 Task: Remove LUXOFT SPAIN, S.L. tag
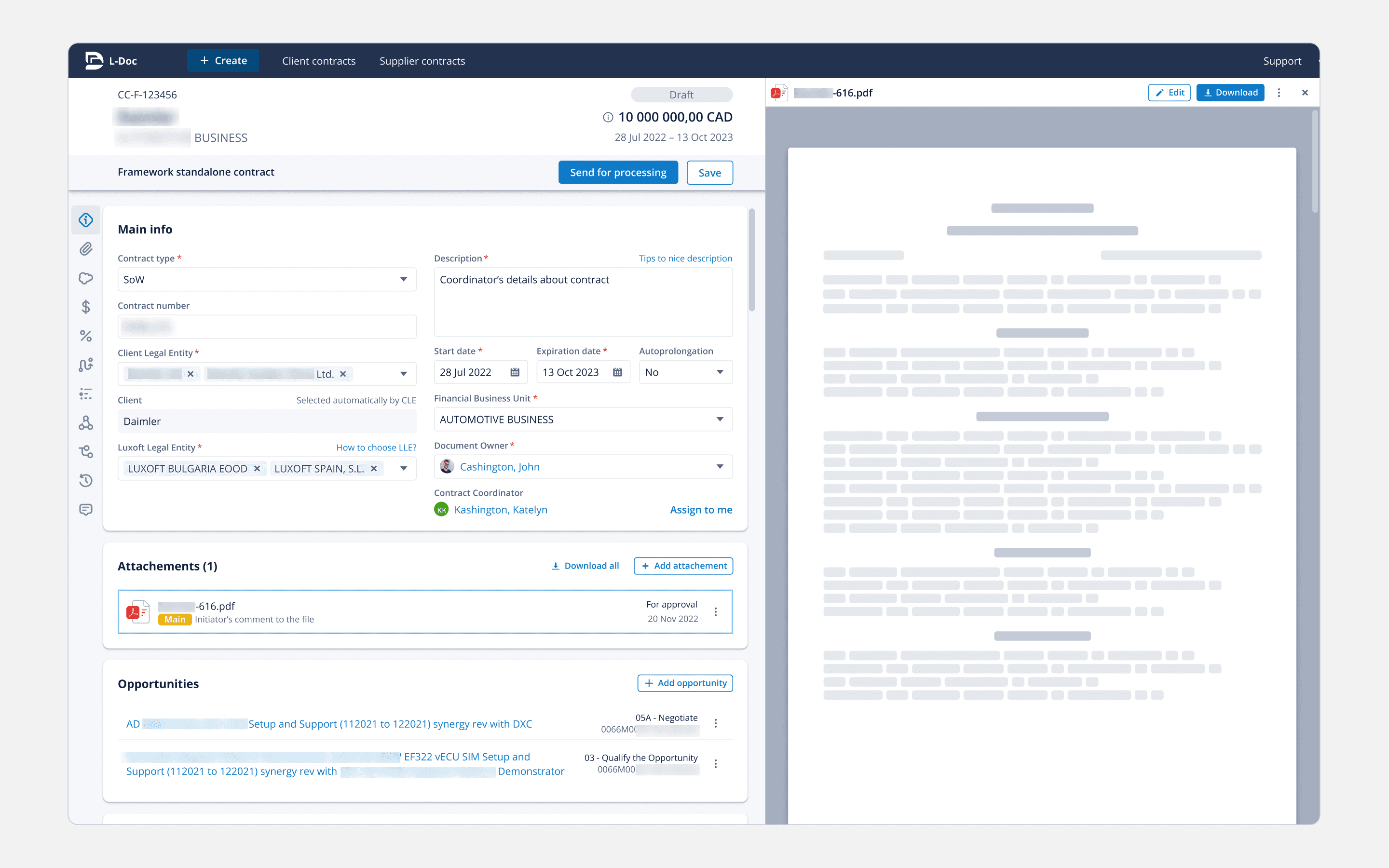coord(374,468)
